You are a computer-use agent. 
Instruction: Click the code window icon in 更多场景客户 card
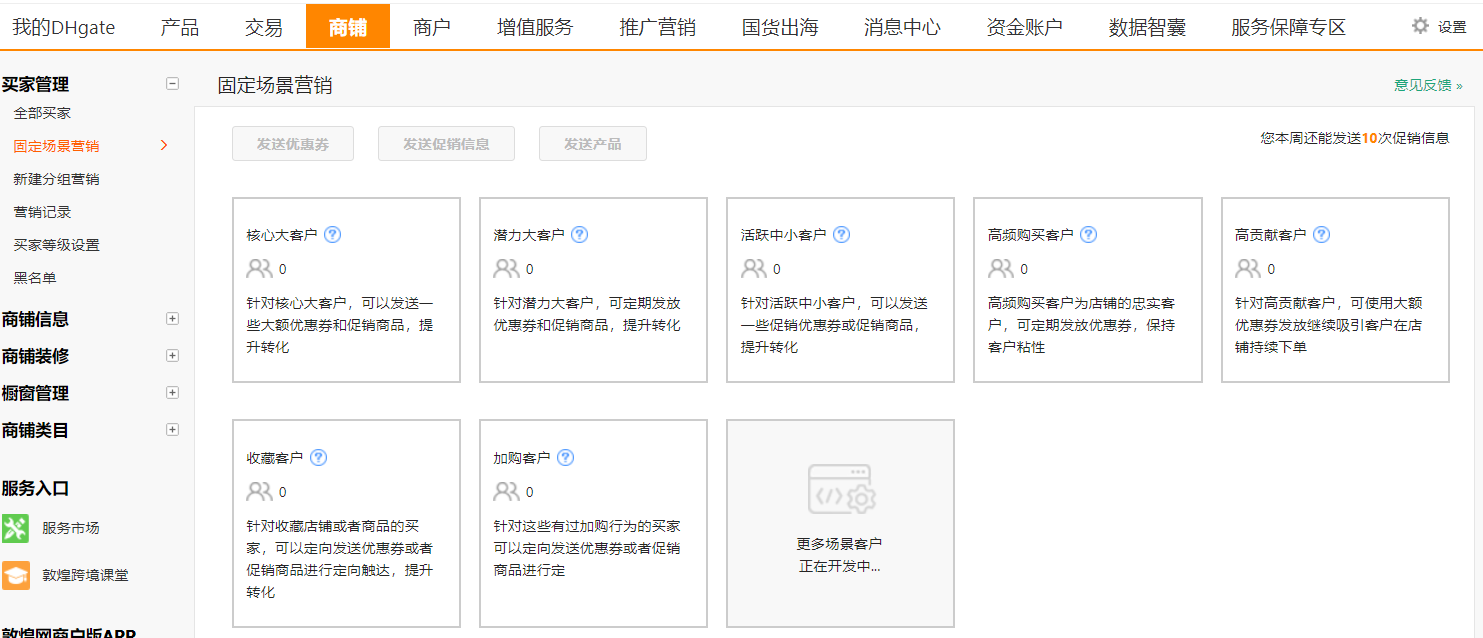(841, 490)
